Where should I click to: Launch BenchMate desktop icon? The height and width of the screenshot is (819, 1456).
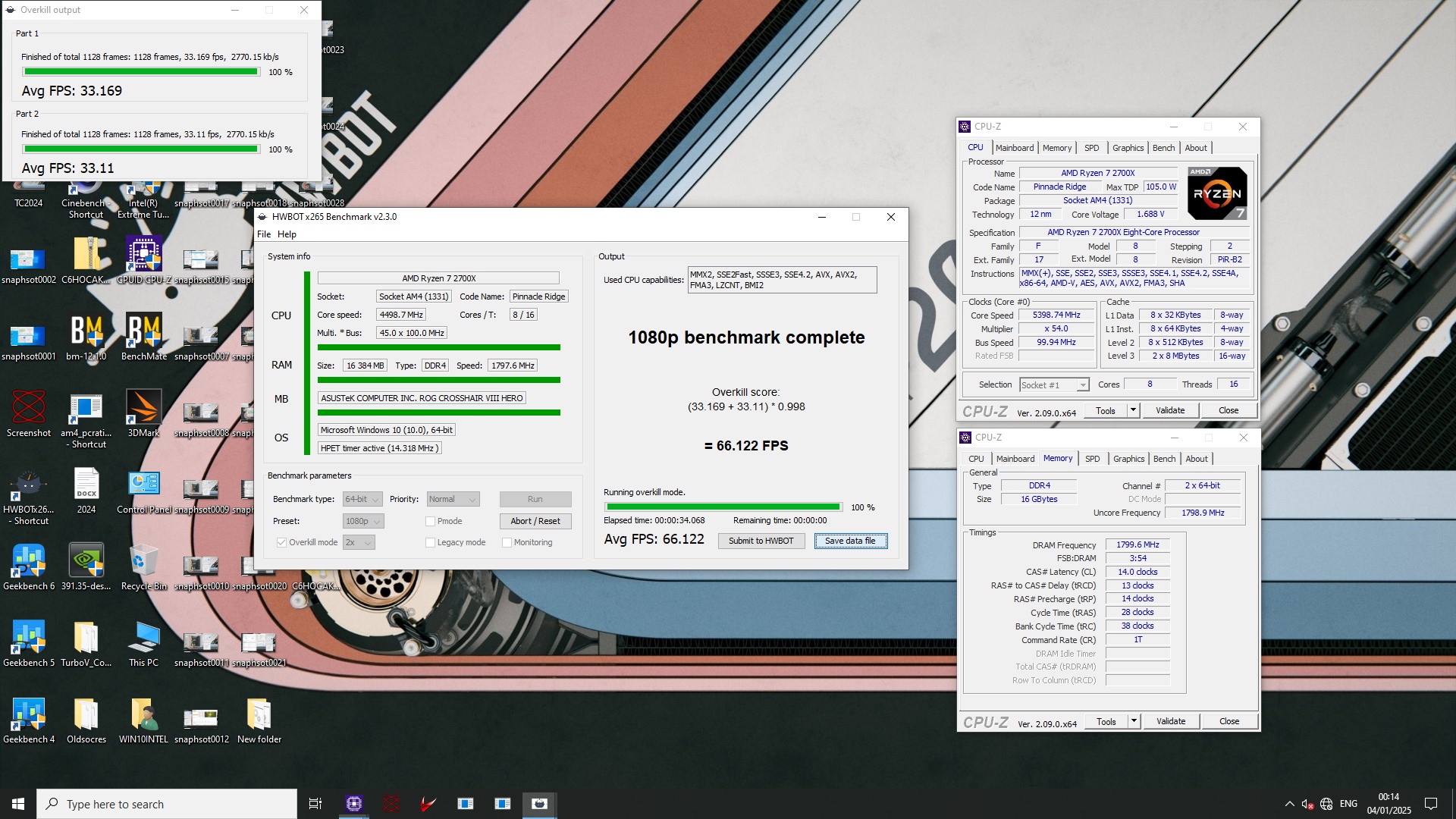144,337
